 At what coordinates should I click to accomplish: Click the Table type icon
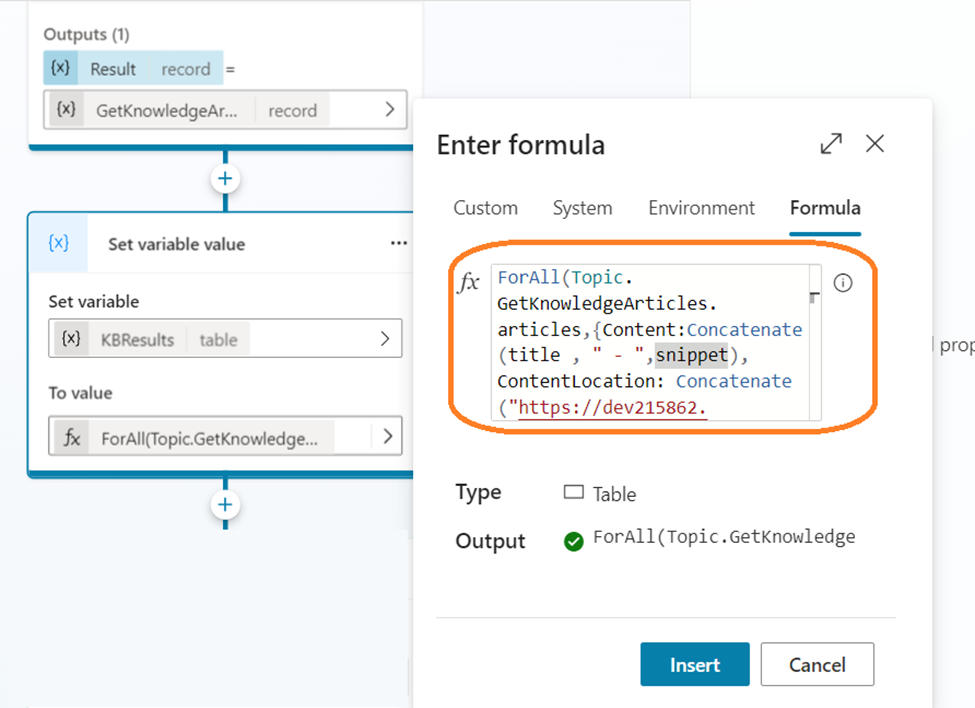[574, 493]
